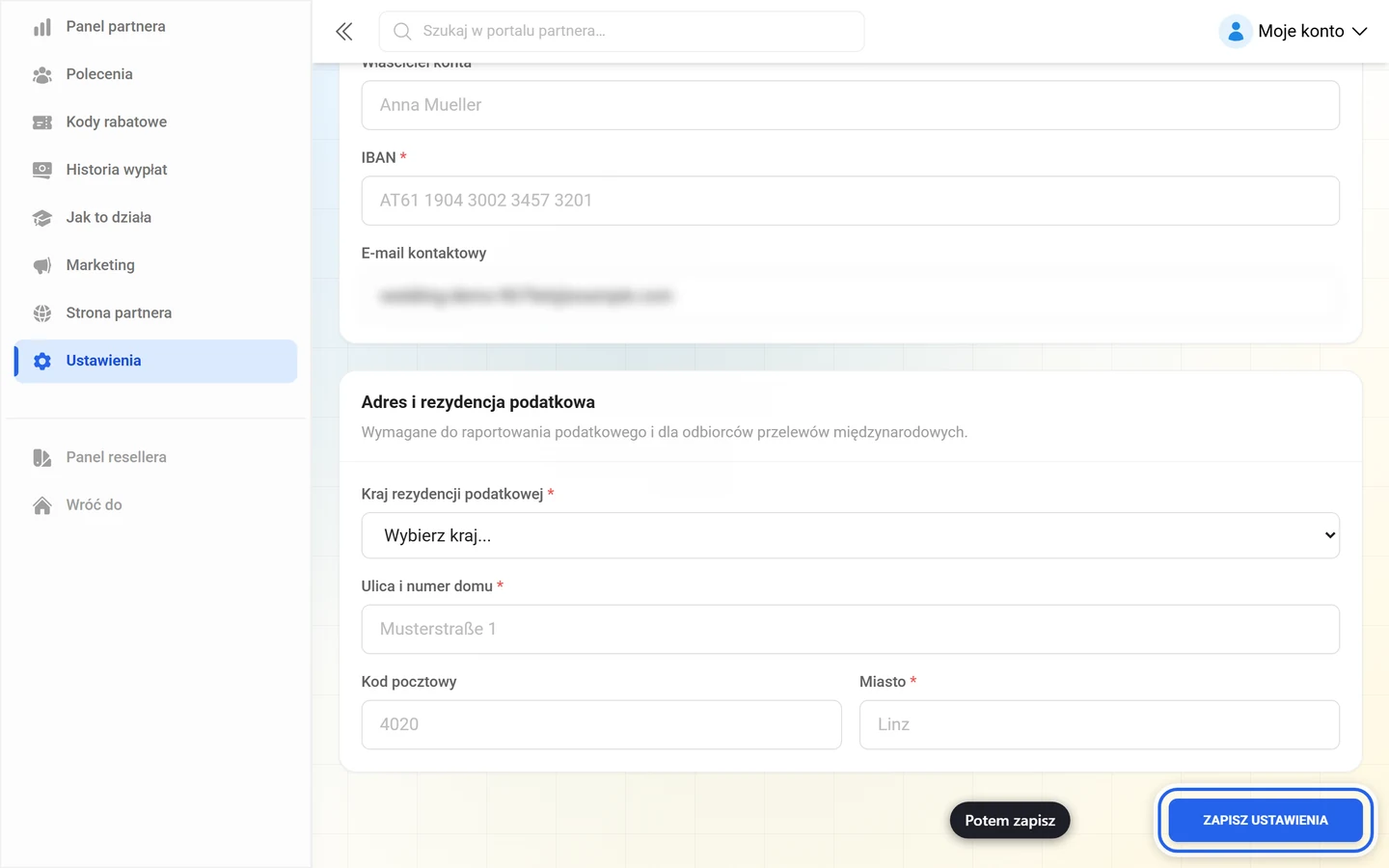This screenshot has width=1389, height=868.
Task: Click the Wróć do home icon
Action: [x=42, y=505]
